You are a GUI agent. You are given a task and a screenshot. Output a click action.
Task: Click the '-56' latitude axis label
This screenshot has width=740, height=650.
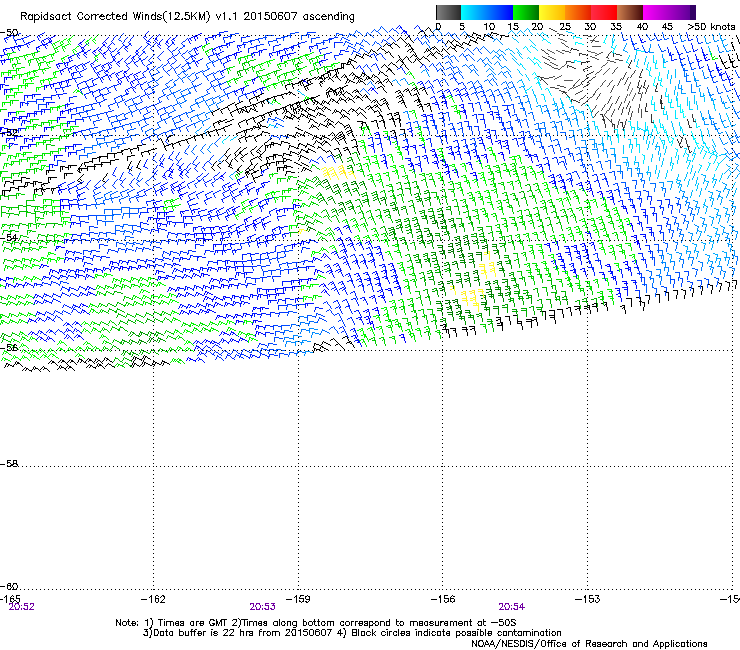(9, 347)
